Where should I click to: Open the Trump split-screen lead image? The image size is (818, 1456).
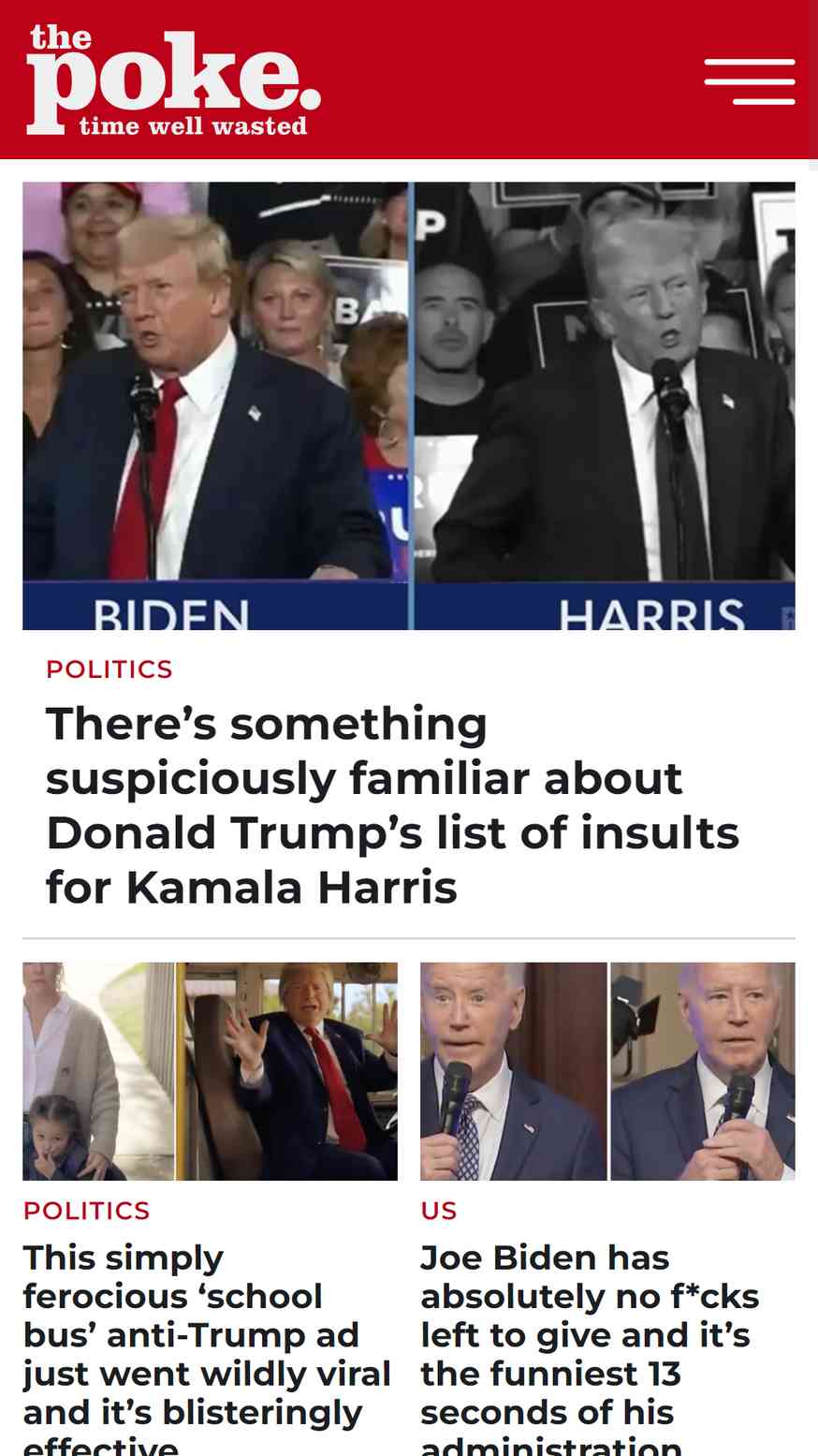[409, 405]
